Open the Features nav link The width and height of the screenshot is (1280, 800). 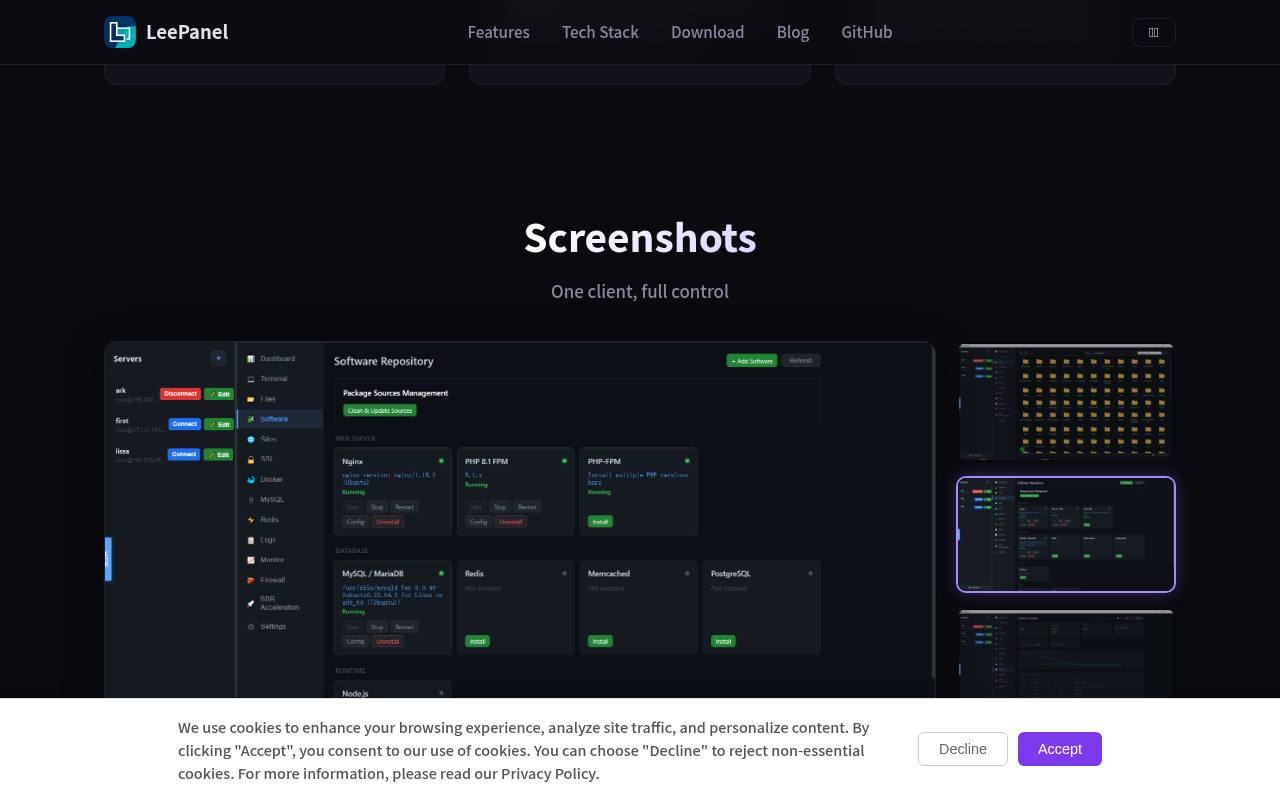499,32
